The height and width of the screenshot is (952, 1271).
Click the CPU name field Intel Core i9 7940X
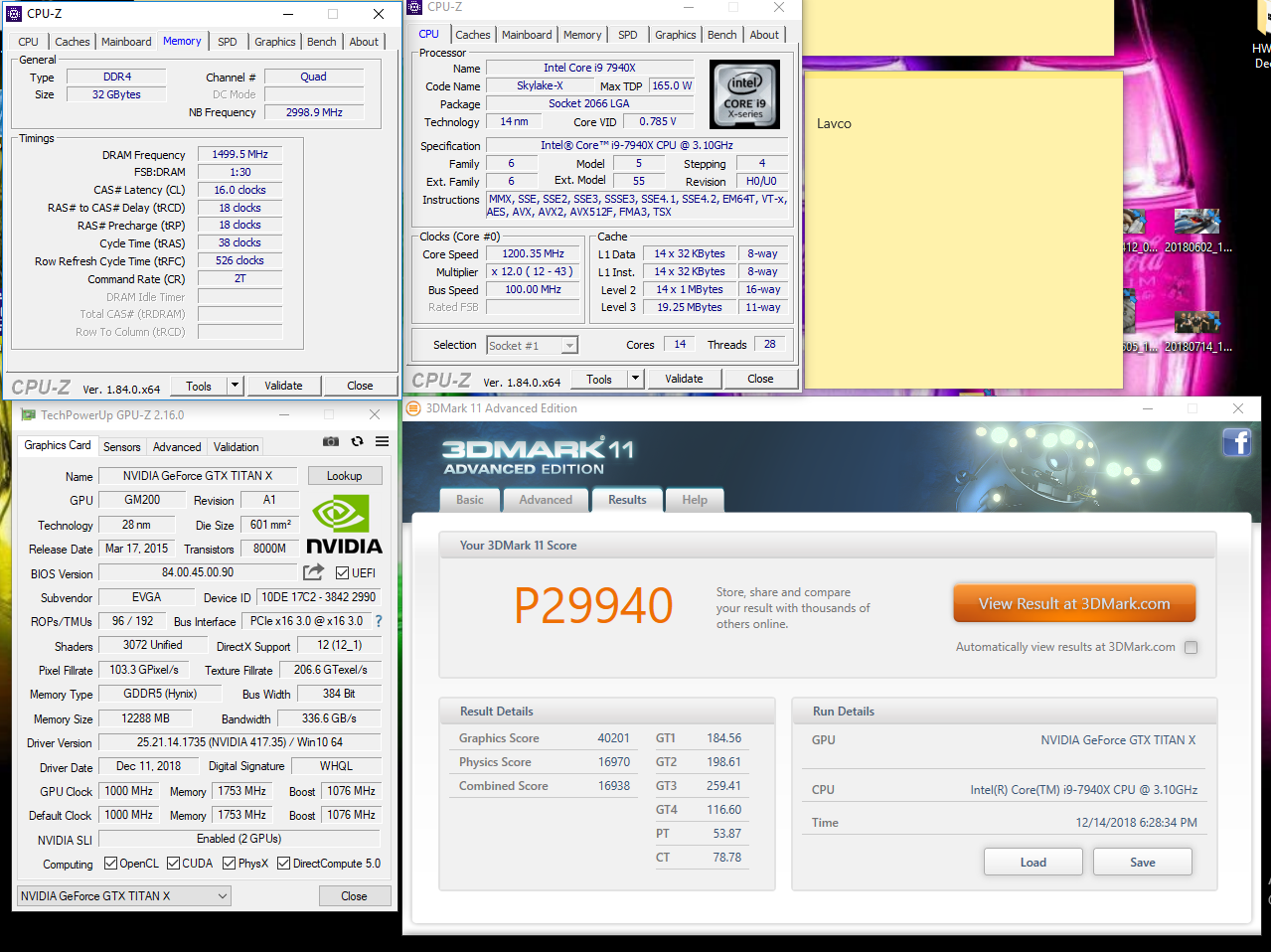click(x=589, y=68)
